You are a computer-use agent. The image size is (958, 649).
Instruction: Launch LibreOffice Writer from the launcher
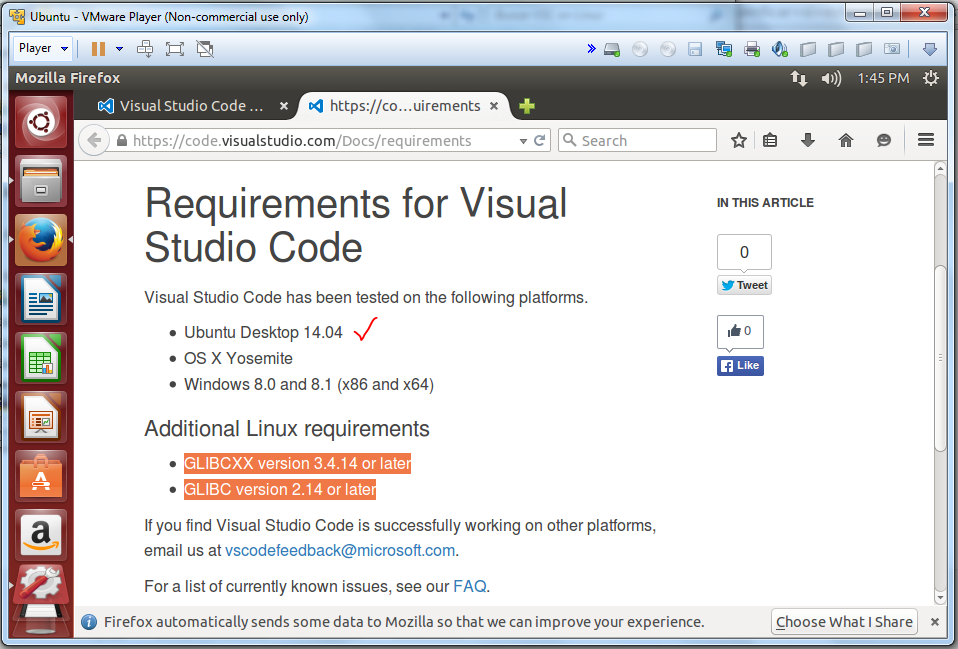[x=41, y=299]
